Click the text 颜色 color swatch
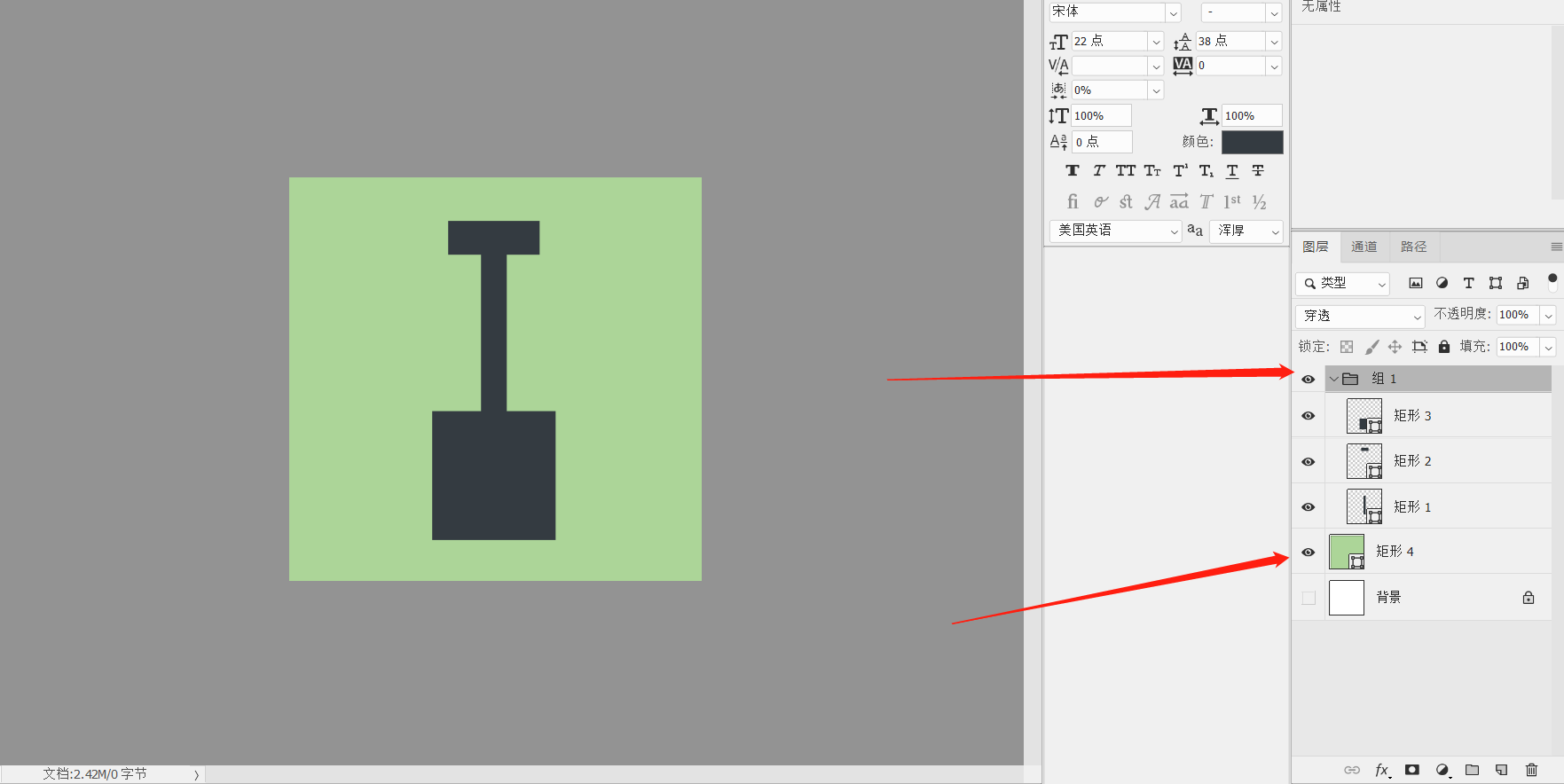The height and width of the screenshot is (784, 1564). tap(1253, 142)
